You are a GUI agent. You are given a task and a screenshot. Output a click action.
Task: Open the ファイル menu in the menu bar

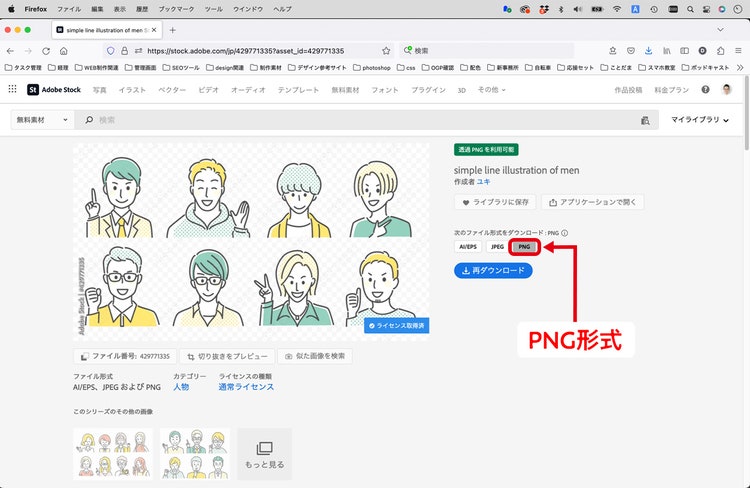pyautogui.click(x=69, y=9)
